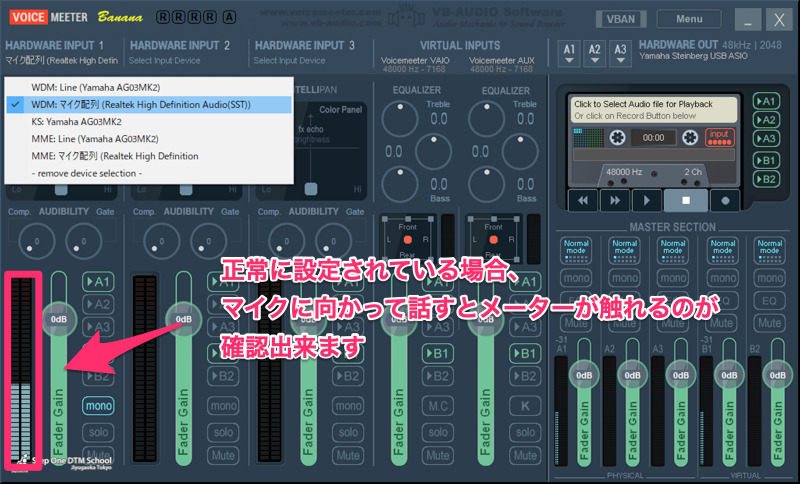The height and width of the screenshot is (484, 800).
Task: Click Voicemeeter VAIO Treble EQ knob
Action: point(400,119)
